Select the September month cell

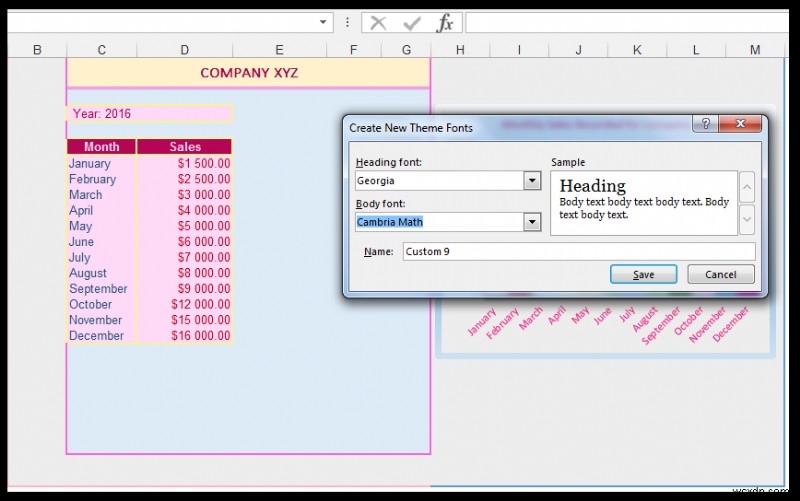point(102,289)
